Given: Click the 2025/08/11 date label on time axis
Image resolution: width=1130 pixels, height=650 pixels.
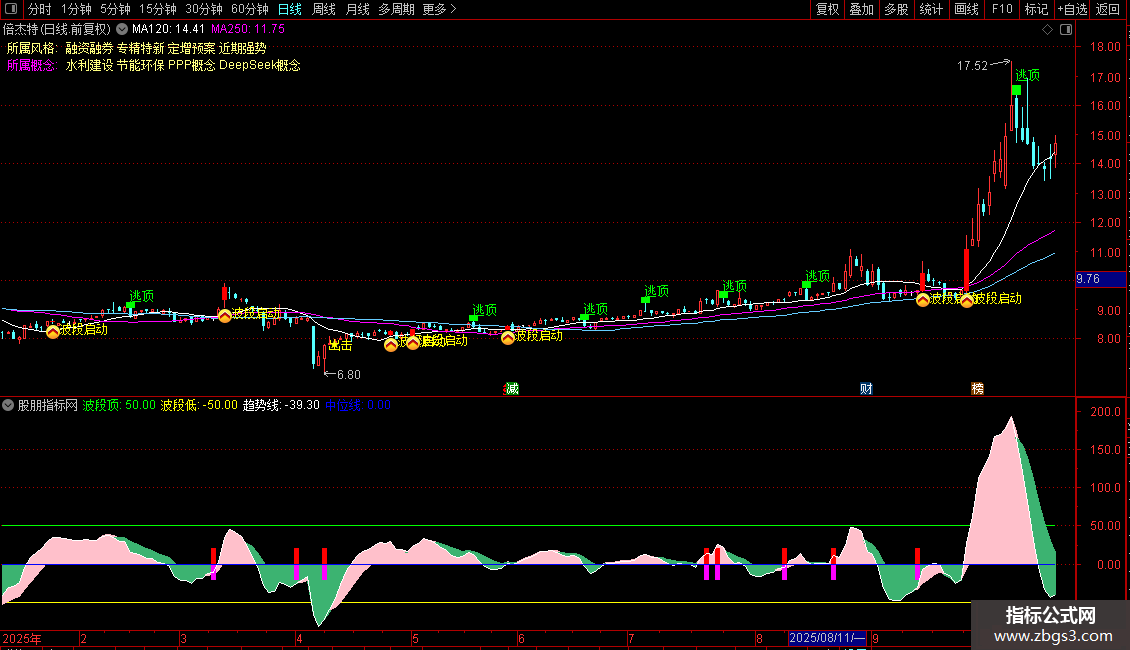Looking at the screenshot, I should [827, 638].
